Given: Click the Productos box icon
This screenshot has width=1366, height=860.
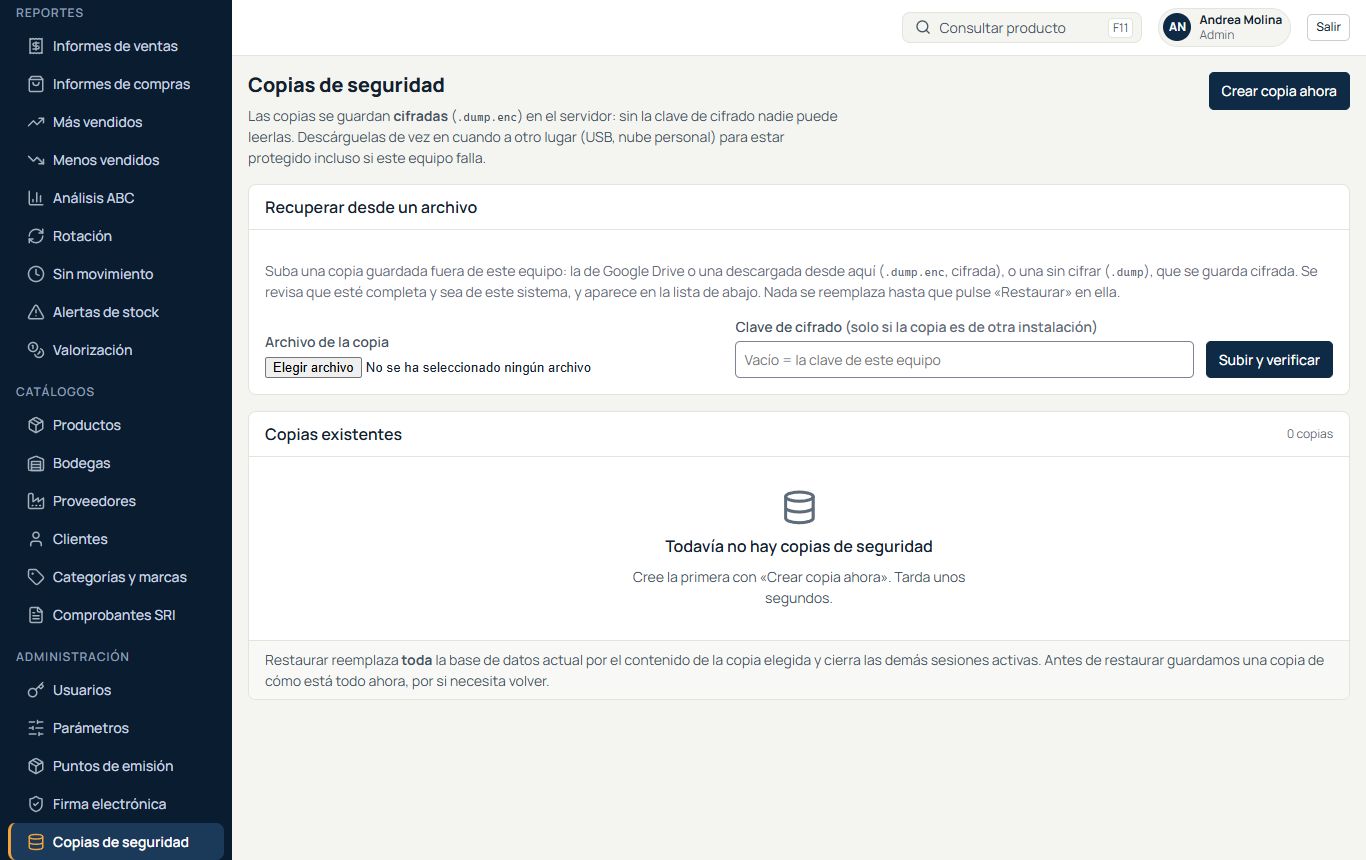Looking at the screenshot, I should (x=36, y=425).
